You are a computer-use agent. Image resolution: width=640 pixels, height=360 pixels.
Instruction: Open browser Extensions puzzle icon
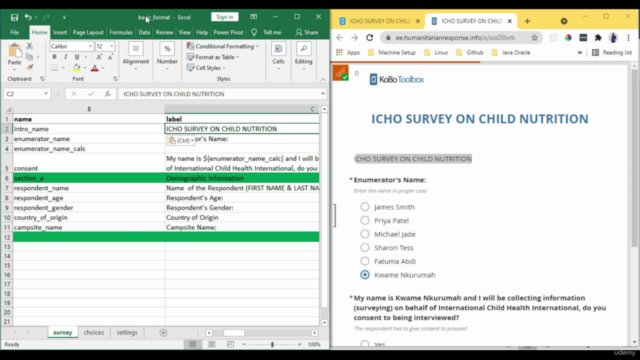pyautogui.click(x=598, y=38)
